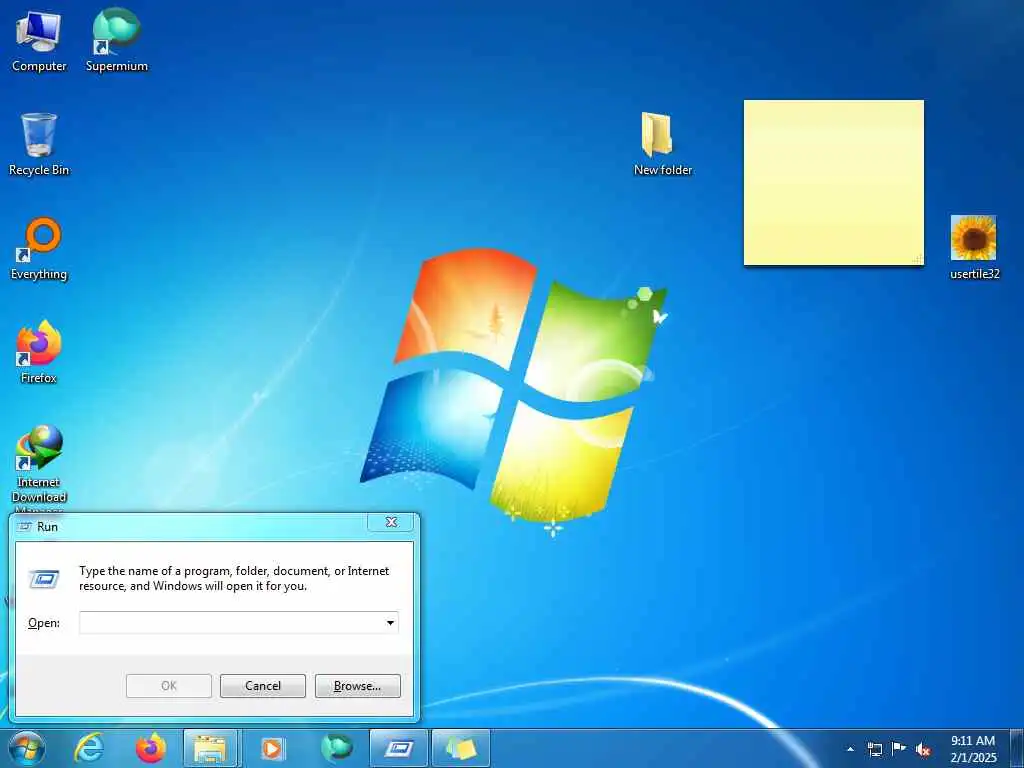Launch Firefox from the taskbar
The image size is (1024, 768).
150,748
